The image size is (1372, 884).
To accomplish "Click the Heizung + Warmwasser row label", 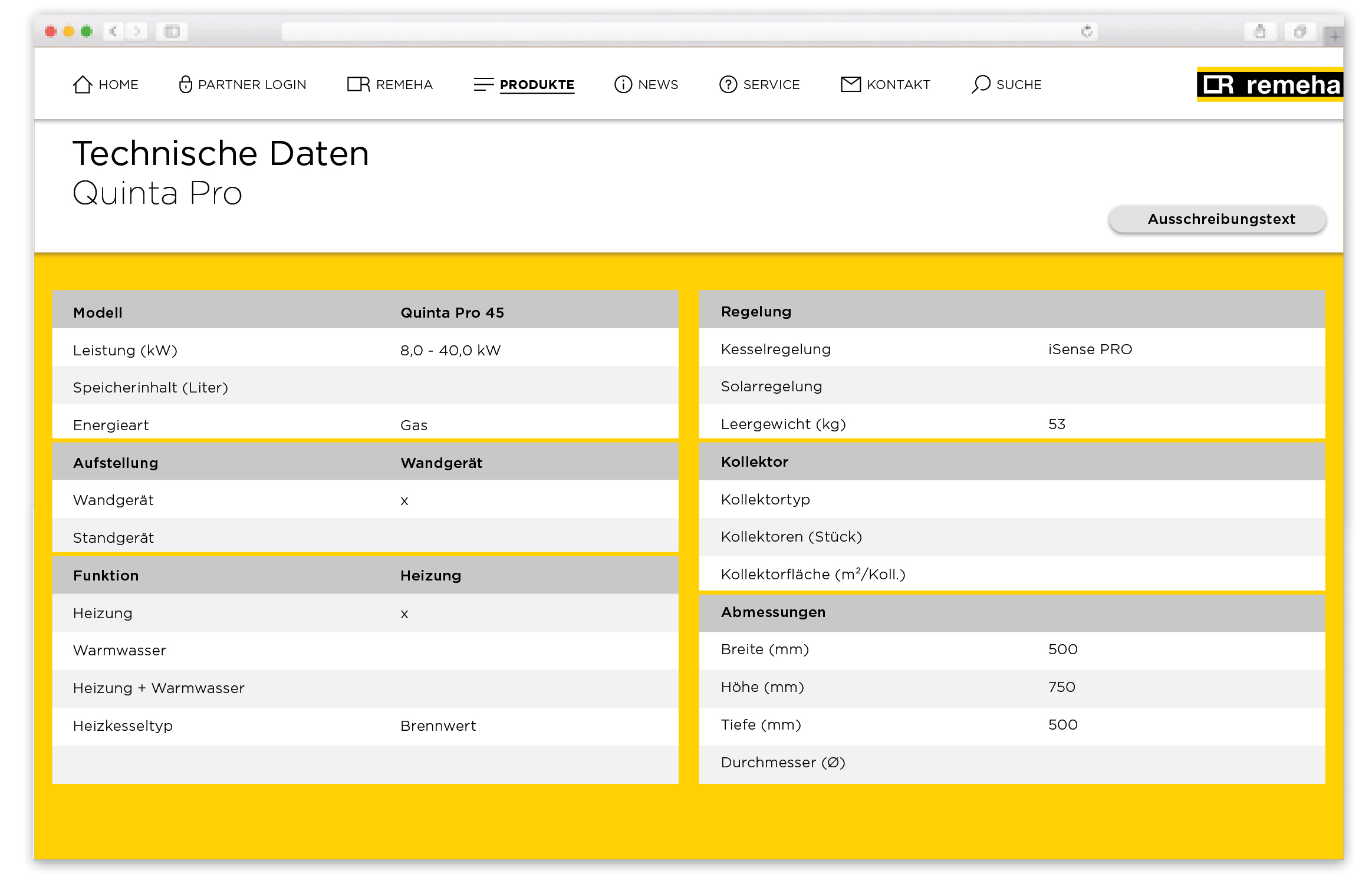I will coord(159,688).
